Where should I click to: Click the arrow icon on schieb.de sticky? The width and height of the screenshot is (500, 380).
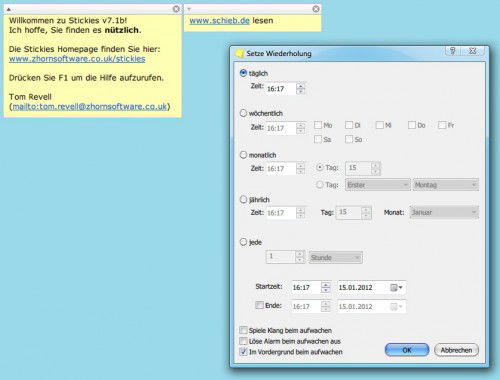click(x=189, y=9)
